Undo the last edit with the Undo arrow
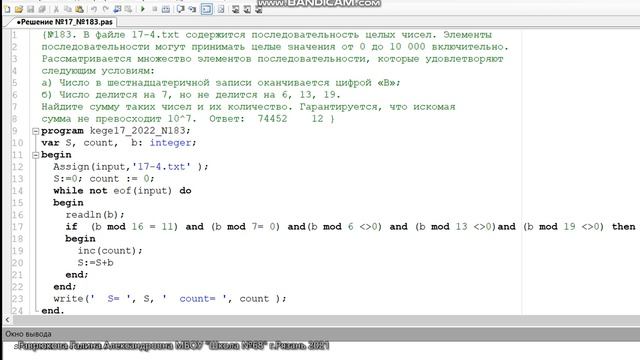 click(x=94, y=9)
